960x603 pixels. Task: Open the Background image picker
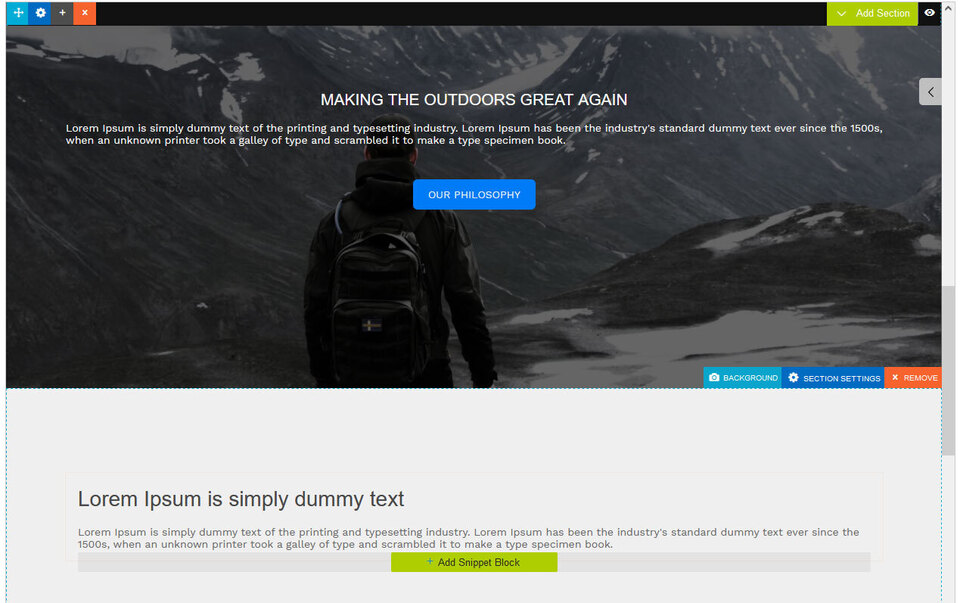pos(743,378)
